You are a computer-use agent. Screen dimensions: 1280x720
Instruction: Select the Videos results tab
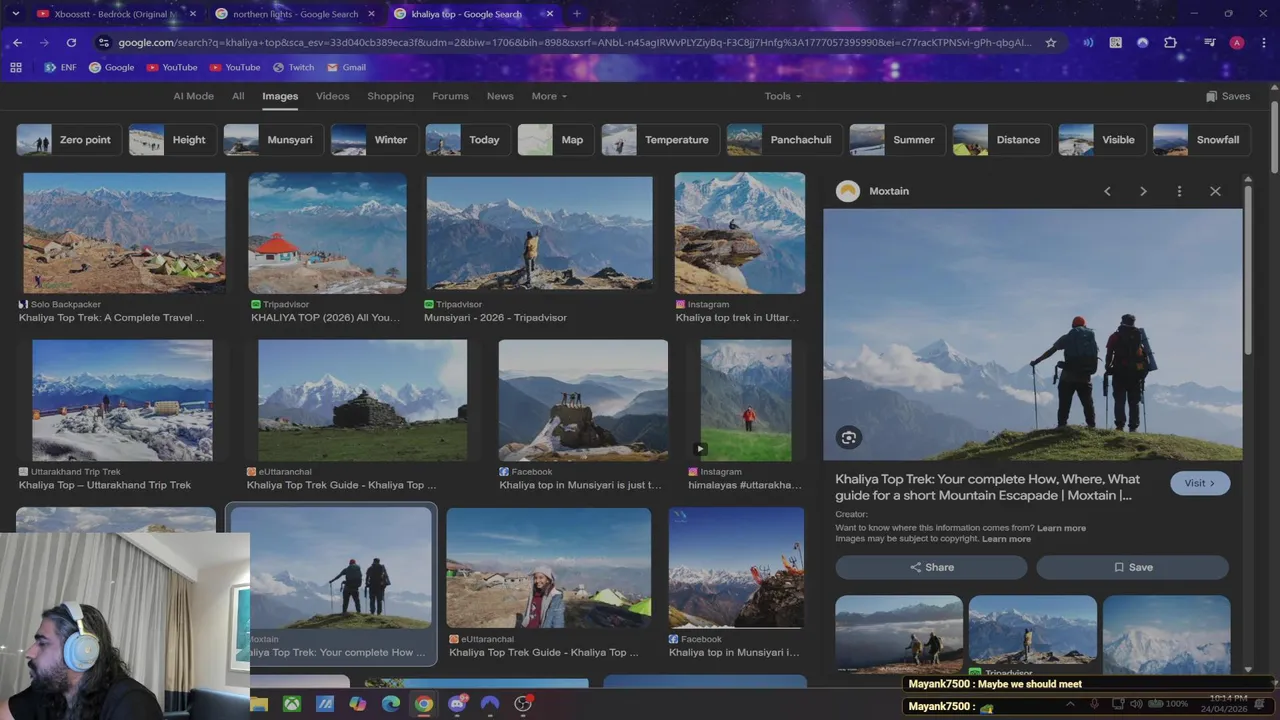tap(333, 96)
